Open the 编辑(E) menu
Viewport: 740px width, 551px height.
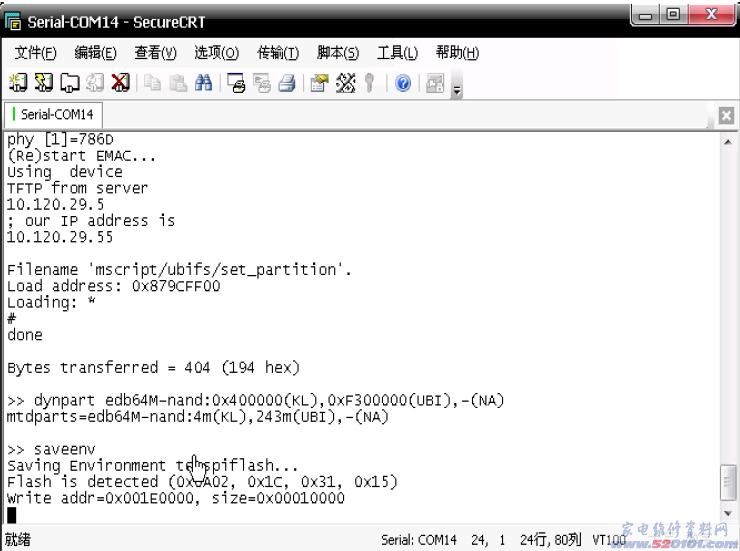click(96, 52)
